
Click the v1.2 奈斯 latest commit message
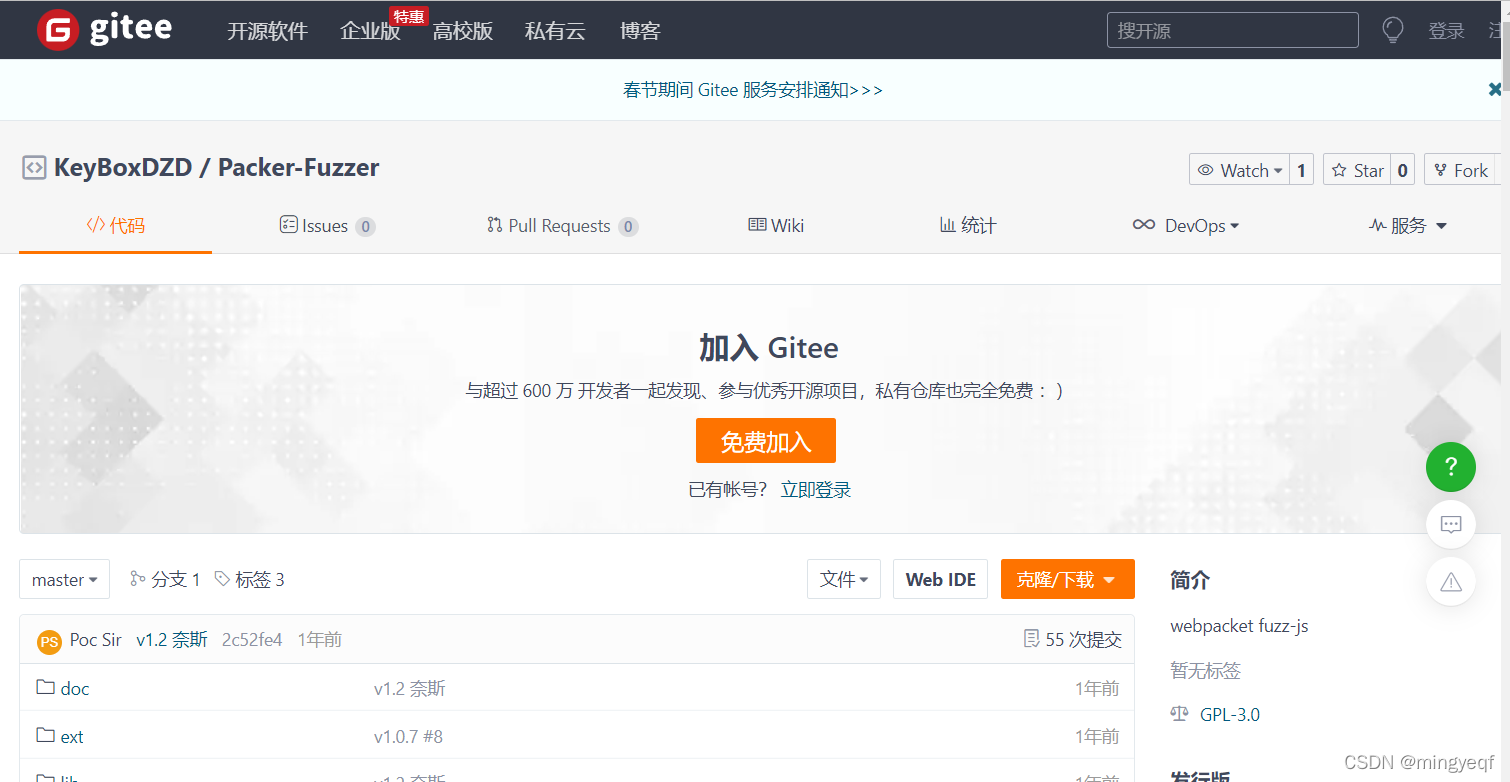[172, 640]
